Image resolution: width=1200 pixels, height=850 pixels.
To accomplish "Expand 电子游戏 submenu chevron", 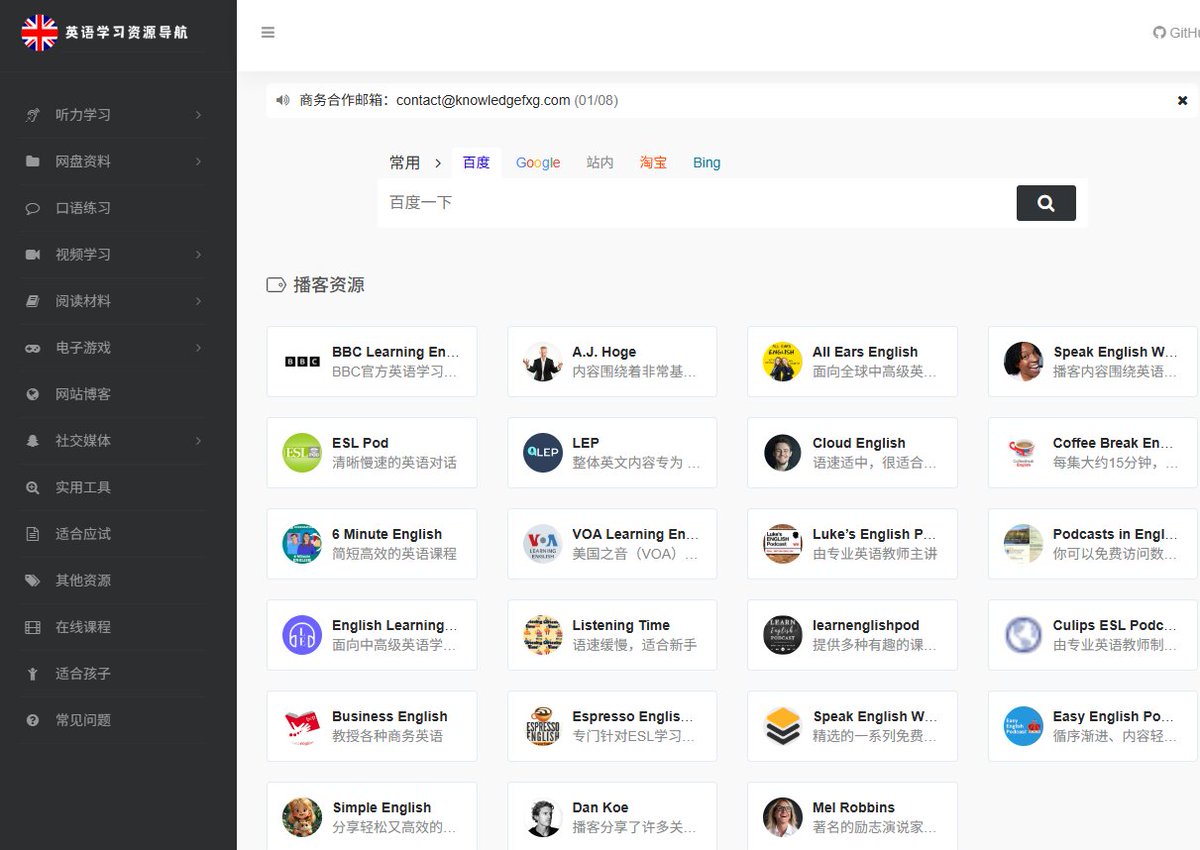I will coord(198,348).
